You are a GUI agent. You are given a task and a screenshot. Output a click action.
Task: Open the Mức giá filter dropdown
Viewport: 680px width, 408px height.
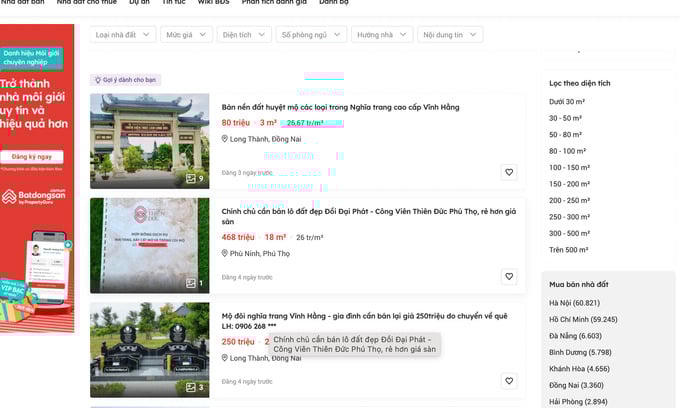point(186,35)
